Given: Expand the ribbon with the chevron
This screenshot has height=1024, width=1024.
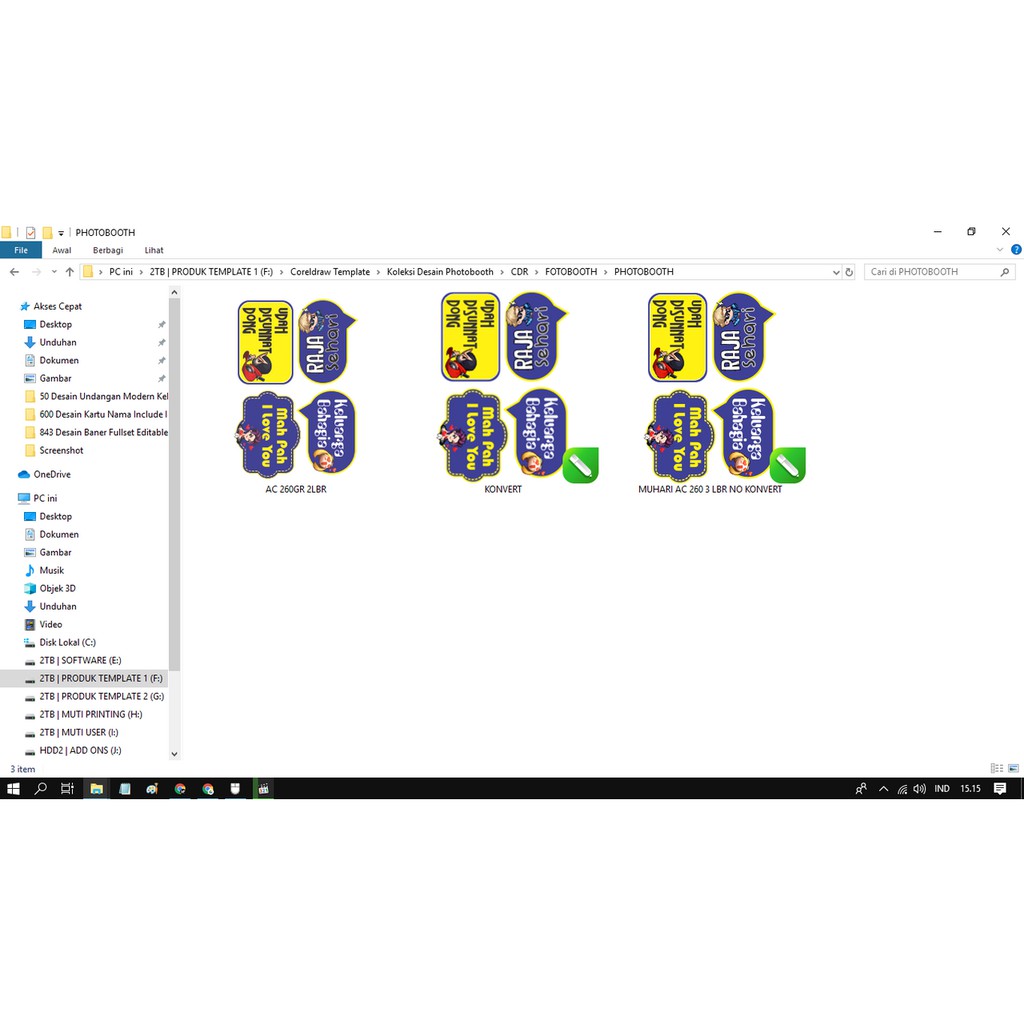Looking at the screenshot, I should click(1000, 249).
